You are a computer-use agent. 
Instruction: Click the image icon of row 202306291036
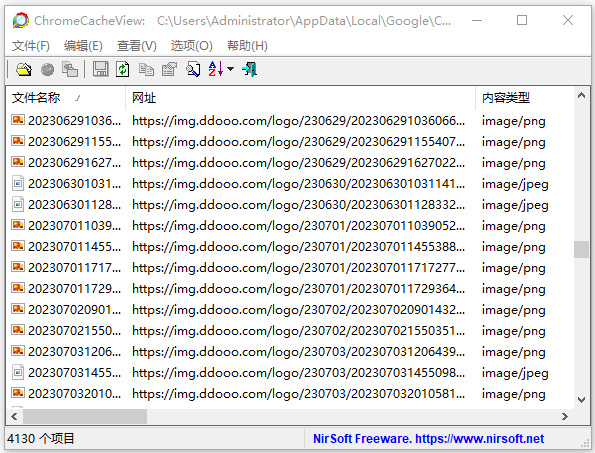pos(18,120)
